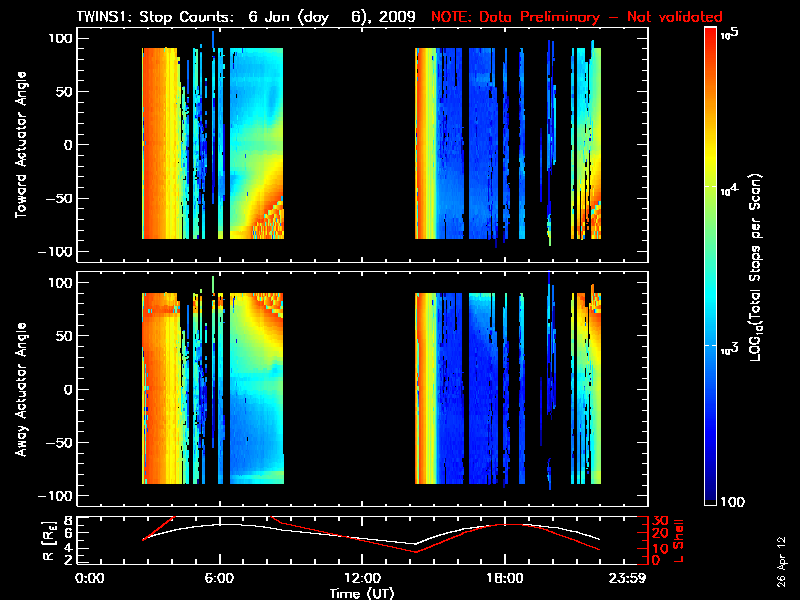800x600 pixels.
Task: Click the plot title 'TWINS1: Stop Counts'
Action: pyautogui.click(x=157, y=17)
